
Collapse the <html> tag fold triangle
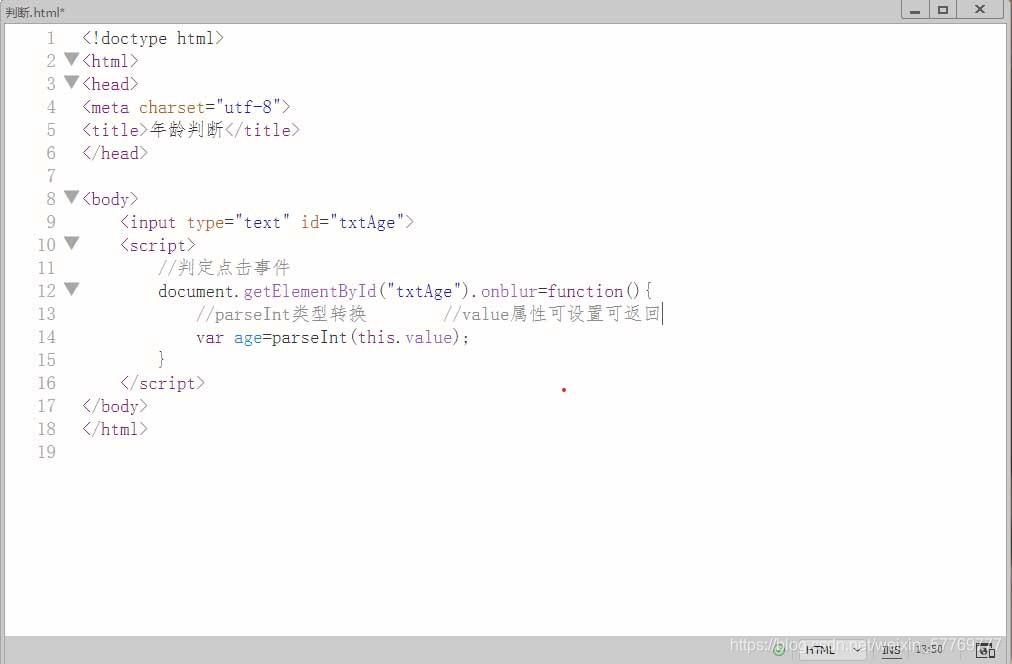pos(72,59)
